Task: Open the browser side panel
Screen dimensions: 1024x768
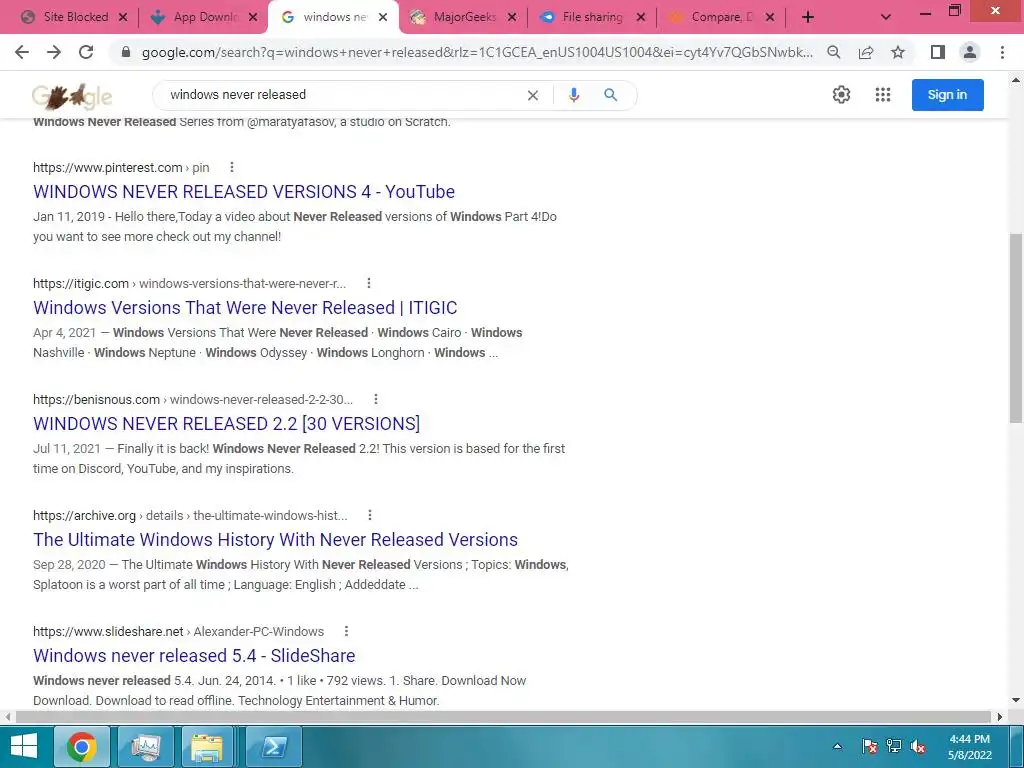Action: (x=938, y=52)
